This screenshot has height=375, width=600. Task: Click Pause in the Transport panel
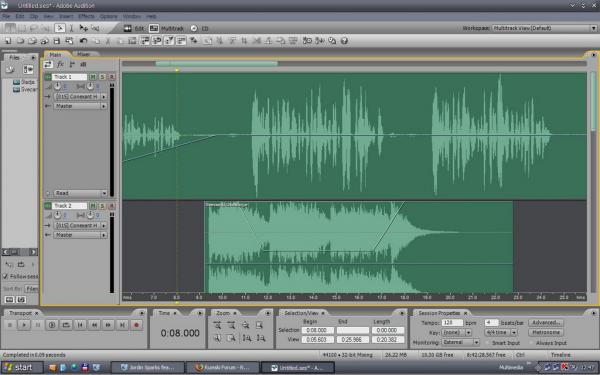click(x=38, y=325)
